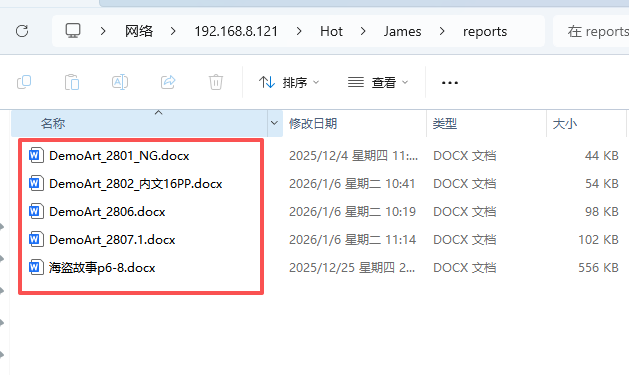This screenshot has height=375, width=629.
Task: Sort by the 大小 column header
Action: [586, 123]
